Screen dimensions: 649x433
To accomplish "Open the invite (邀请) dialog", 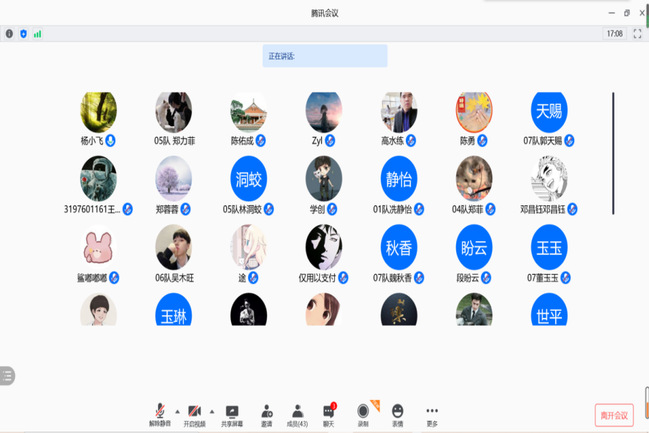I will tap(267, 412).
